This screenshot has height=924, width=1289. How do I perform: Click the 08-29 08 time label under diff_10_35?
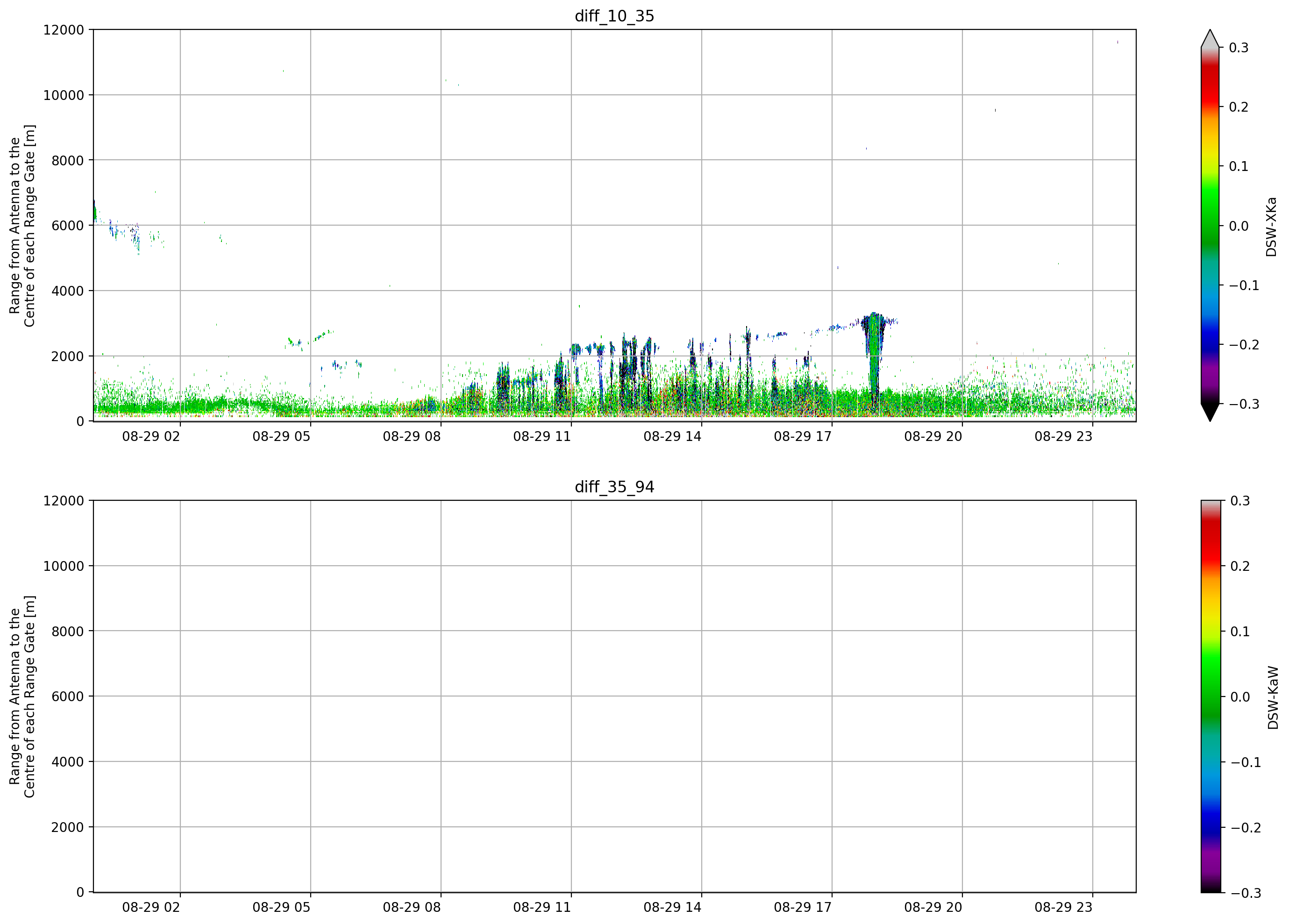click(x=412, y=436)
